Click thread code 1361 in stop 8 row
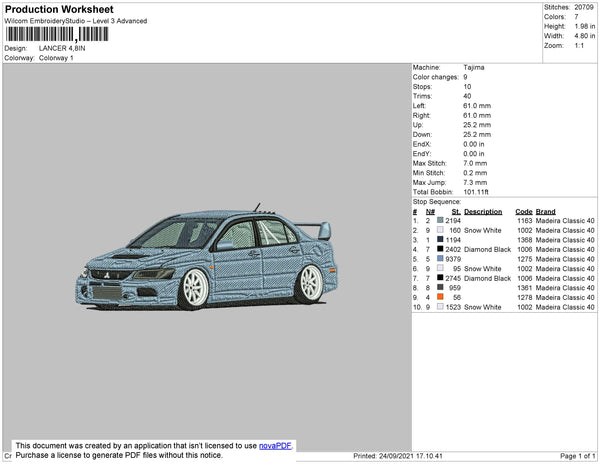 coord(525,288)
